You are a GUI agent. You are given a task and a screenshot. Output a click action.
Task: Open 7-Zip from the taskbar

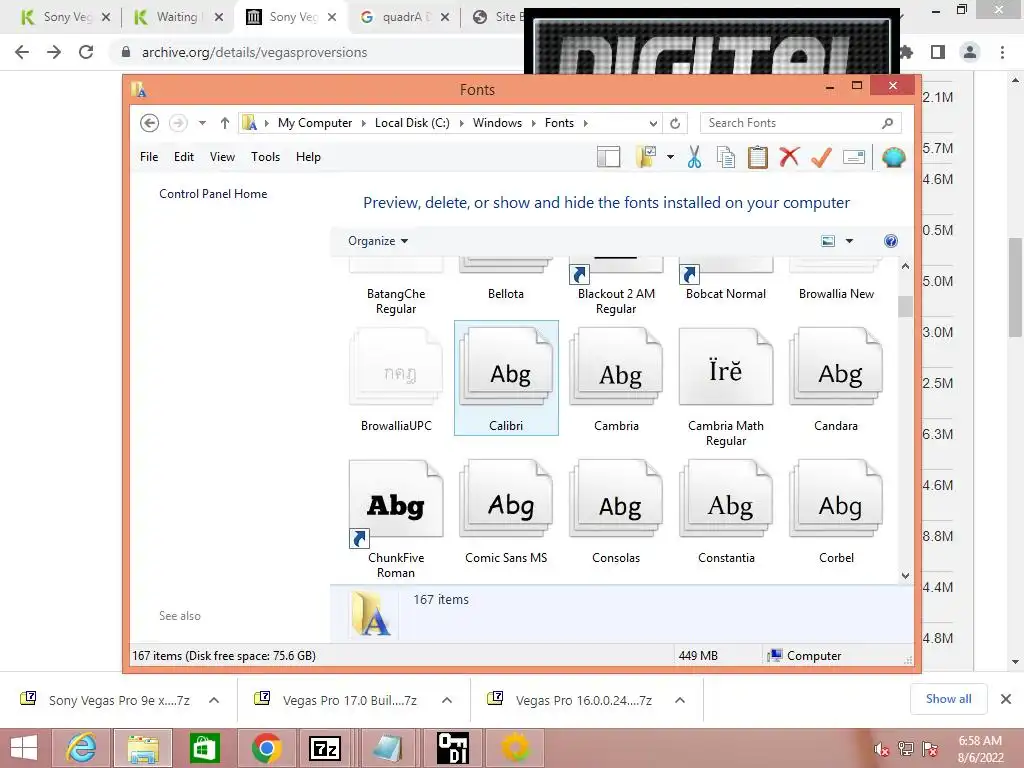tap(325, 748)
